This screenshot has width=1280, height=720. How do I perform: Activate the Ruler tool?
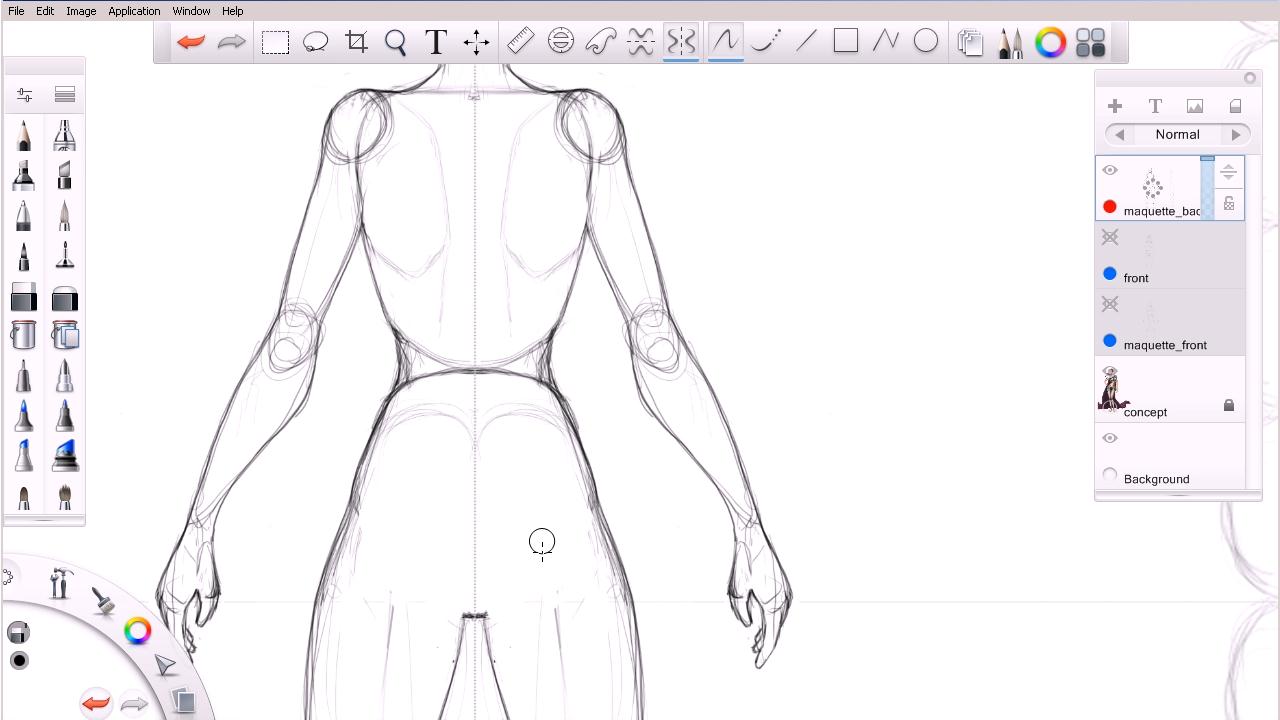click(521, 42)
